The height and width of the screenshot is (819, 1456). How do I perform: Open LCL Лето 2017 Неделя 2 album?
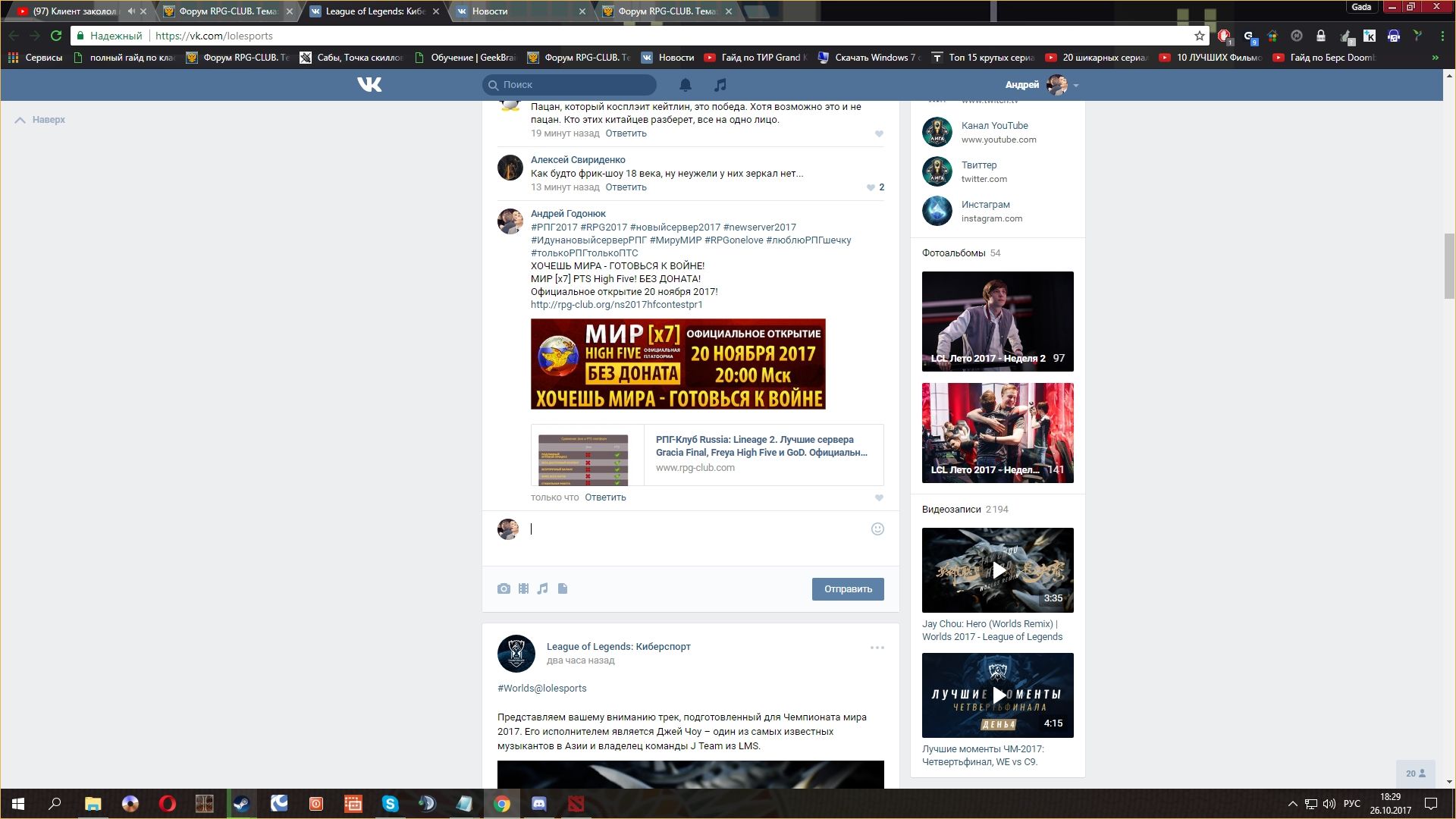[x=998, y=322]
